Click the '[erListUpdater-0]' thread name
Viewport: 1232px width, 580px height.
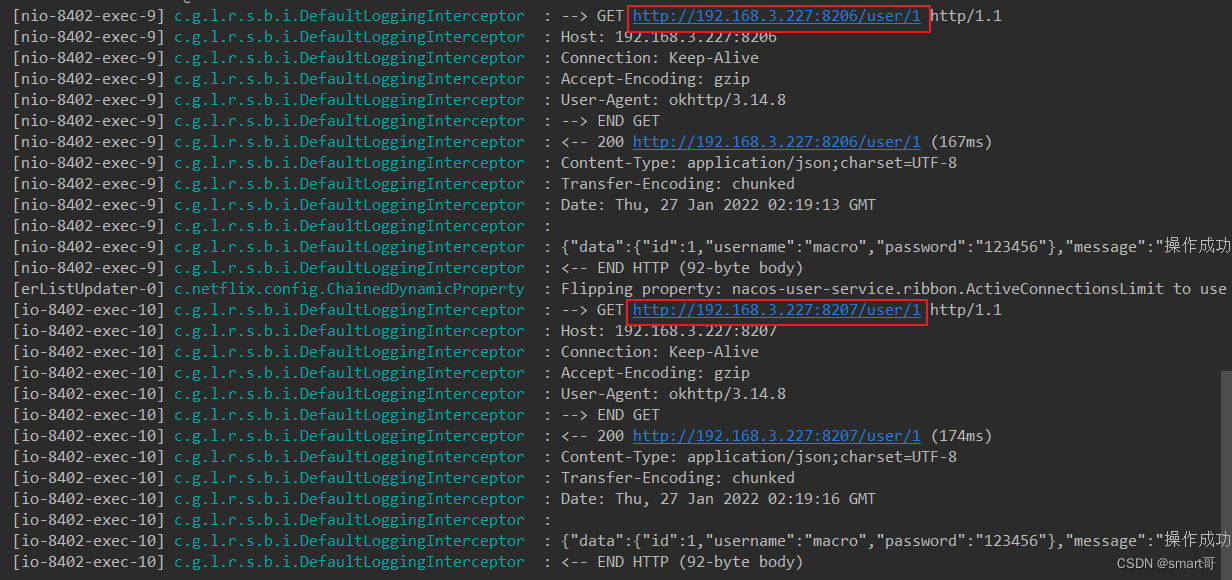[87, 289]
